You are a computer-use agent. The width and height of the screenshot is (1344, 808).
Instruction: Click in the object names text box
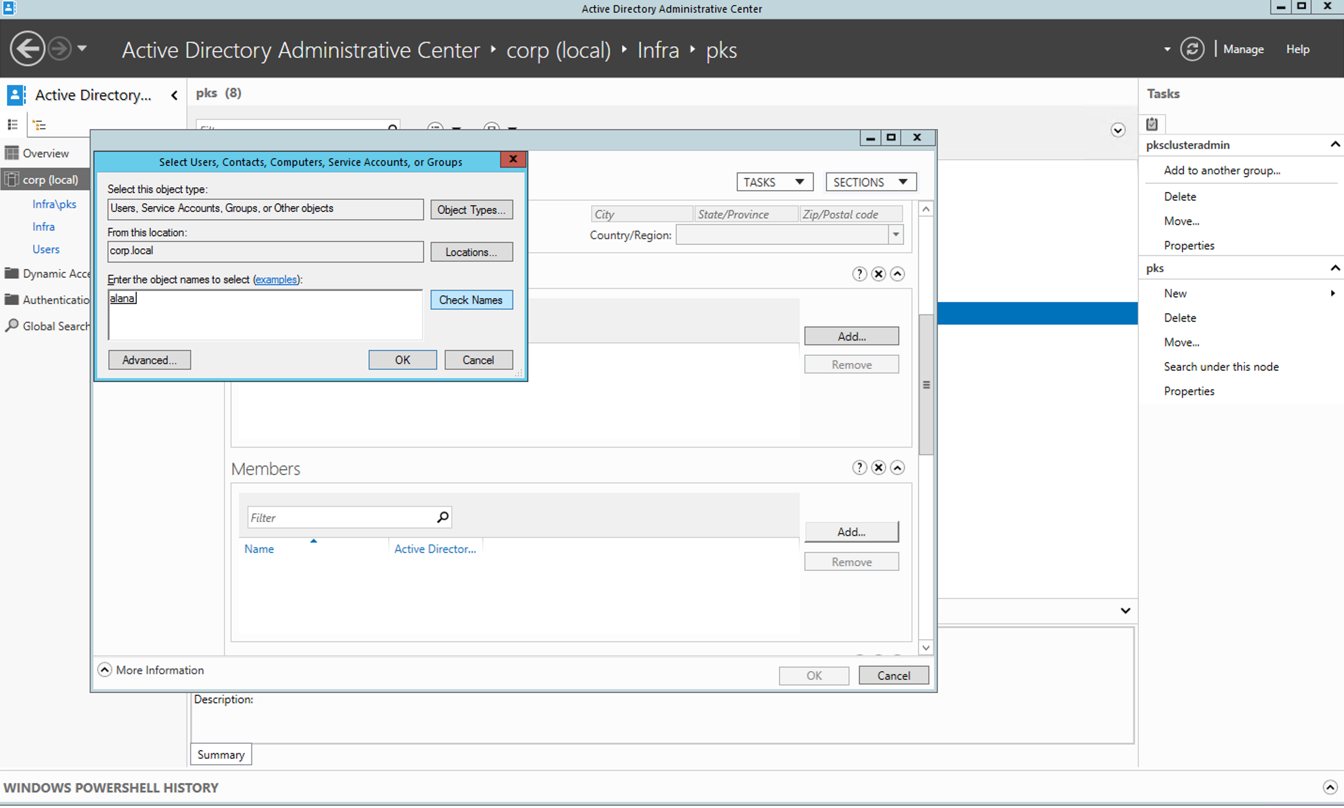(265, 315)
